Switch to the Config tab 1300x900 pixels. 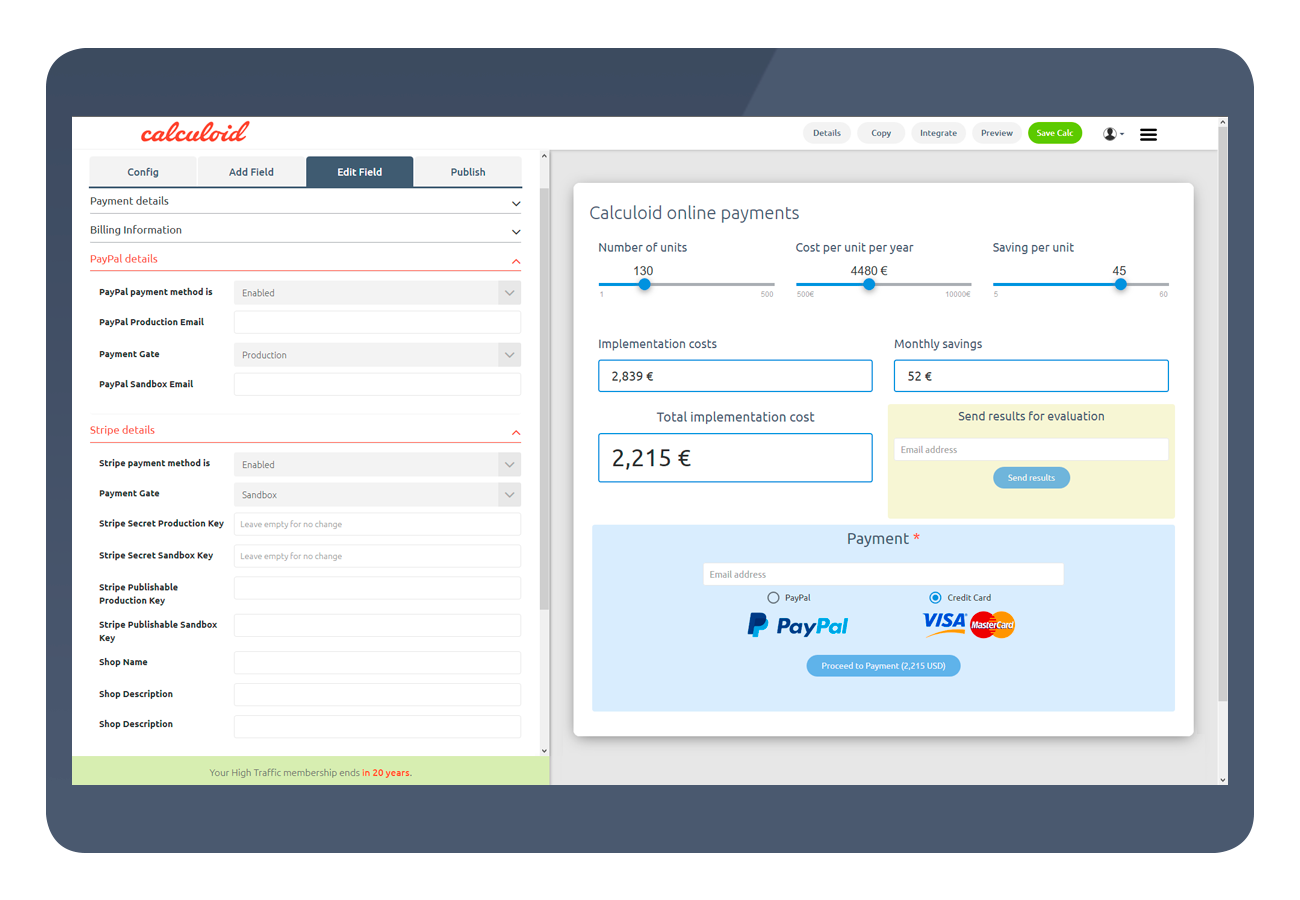tap(143, 172)
